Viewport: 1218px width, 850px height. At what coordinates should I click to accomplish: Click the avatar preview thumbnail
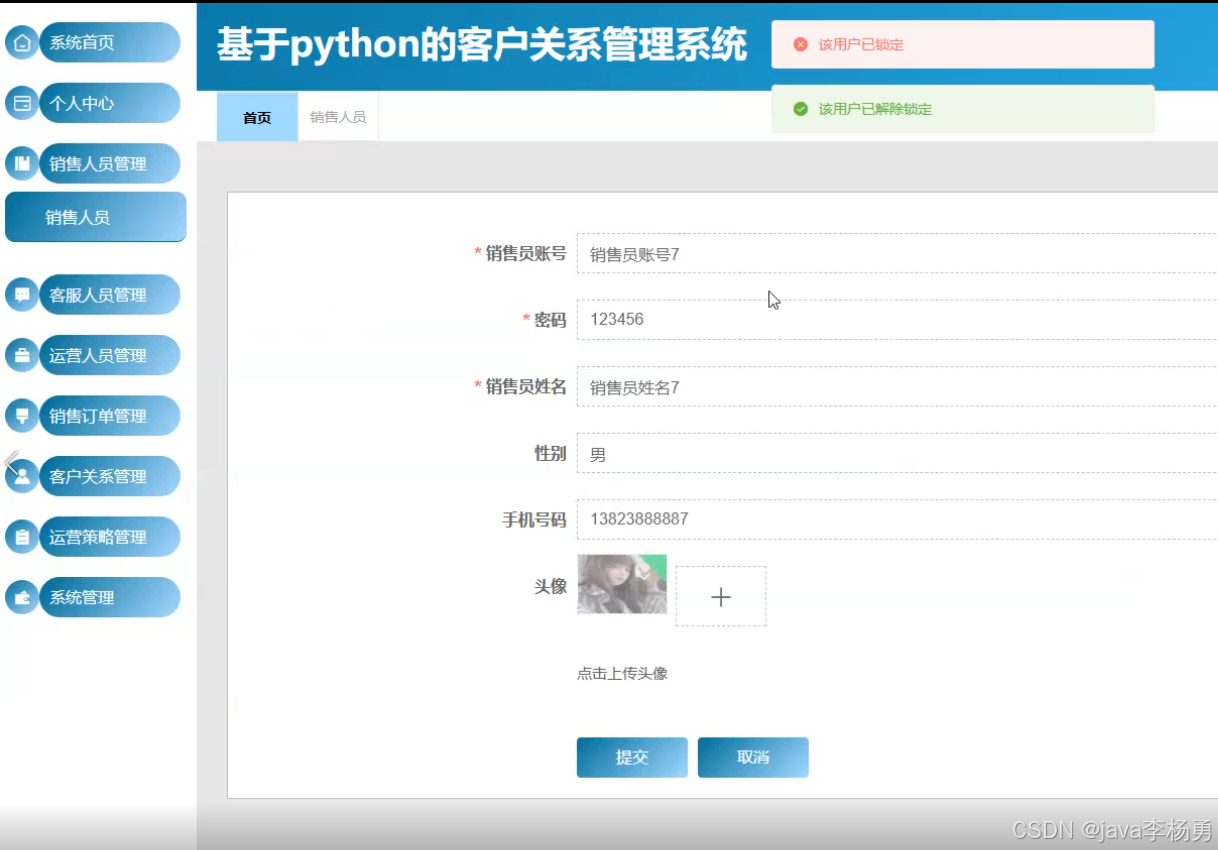coord(621,585)
